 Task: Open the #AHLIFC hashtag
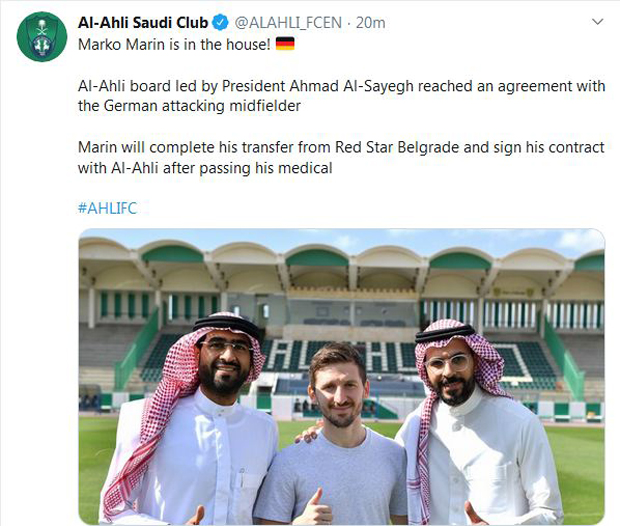click(x=107, y=208)
